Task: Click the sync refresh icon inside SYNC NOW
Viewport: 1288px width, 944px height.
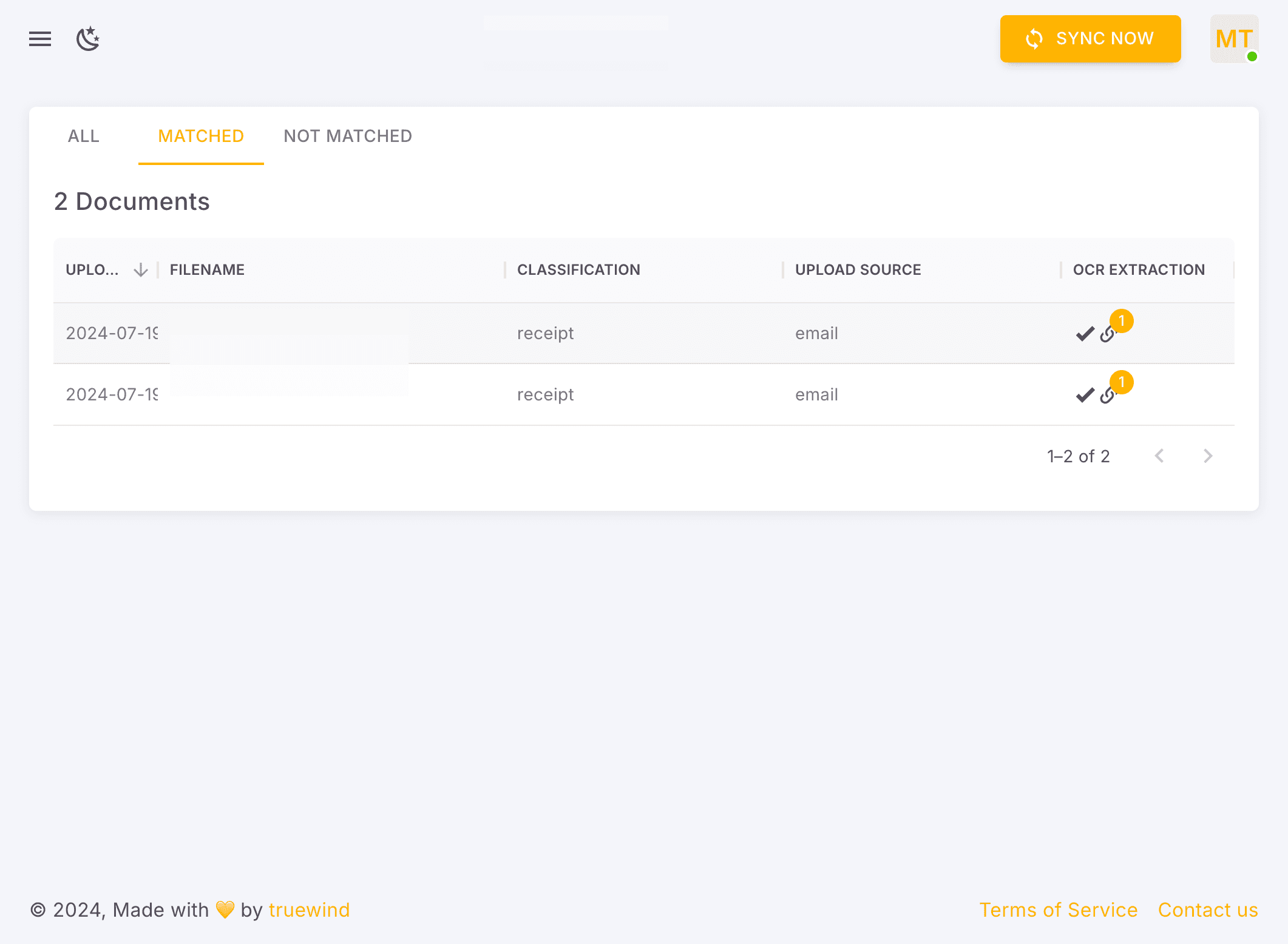Action: tap(1035, 38)
